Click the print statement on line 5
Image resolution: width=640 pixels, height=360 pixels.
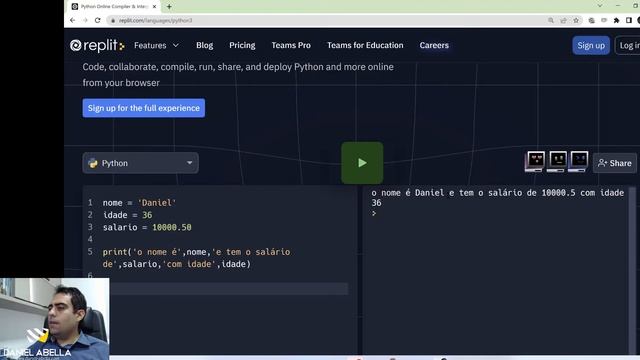(x=196, y=258)
